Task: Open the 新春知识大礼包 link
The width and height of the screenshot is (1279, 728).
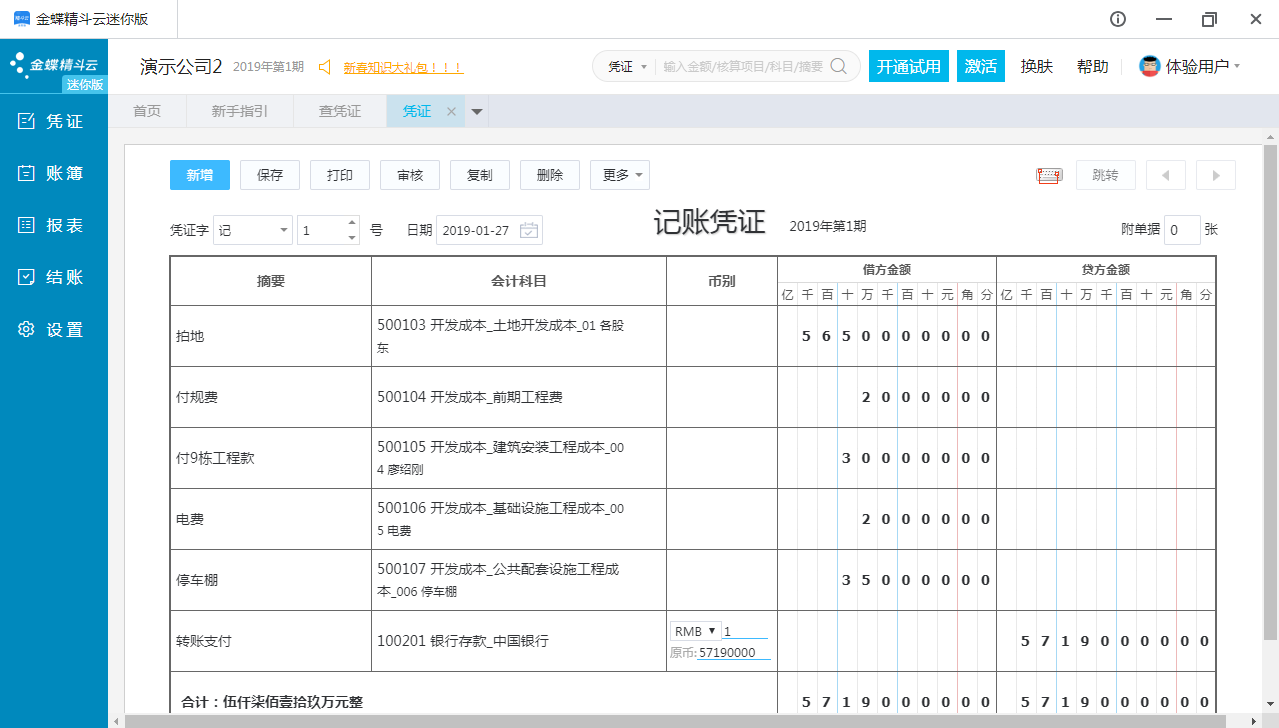Action: point(403,68)
